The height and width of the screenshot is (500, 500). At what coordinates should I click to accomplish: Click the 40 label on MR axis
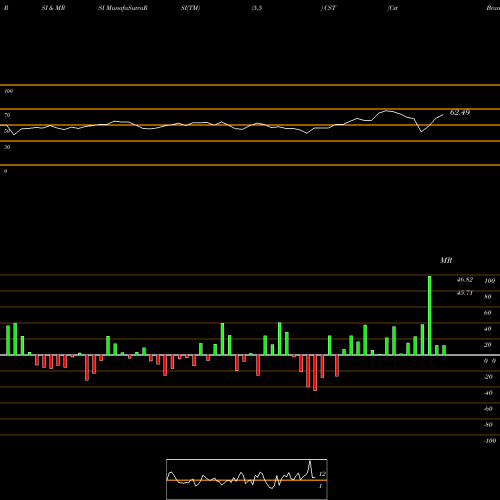[x=488, y=329]
